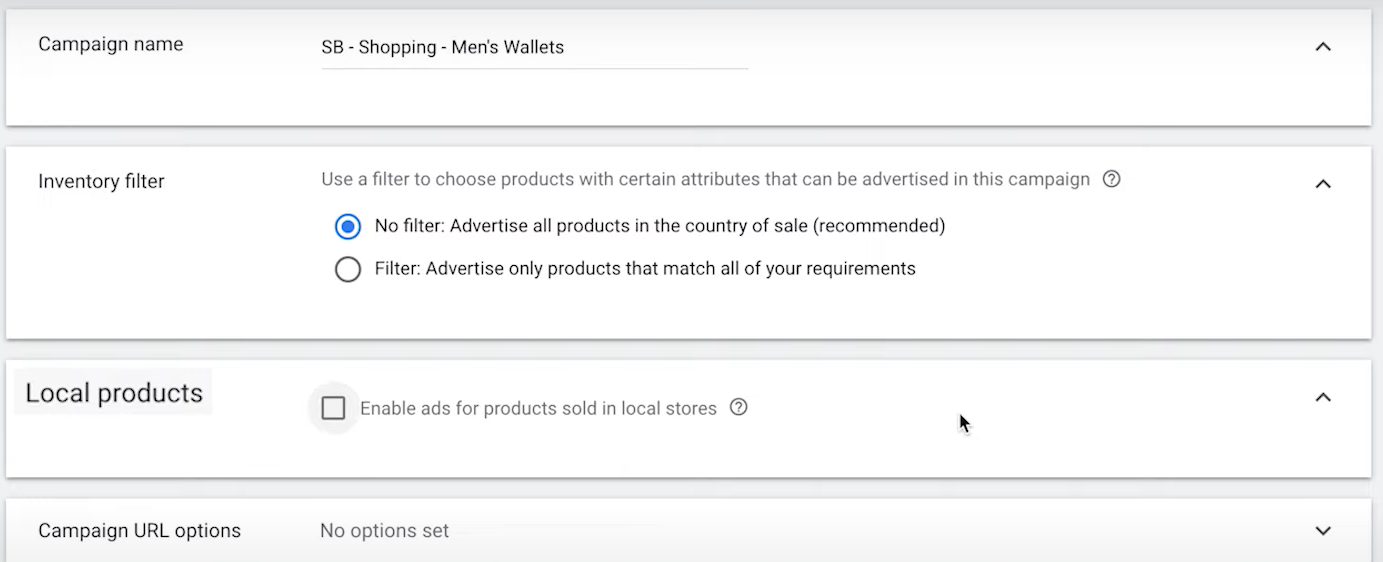Screen dimensions: 1383x562
Task: Enable ads for local stores checkbox
Action: point(333,408)
